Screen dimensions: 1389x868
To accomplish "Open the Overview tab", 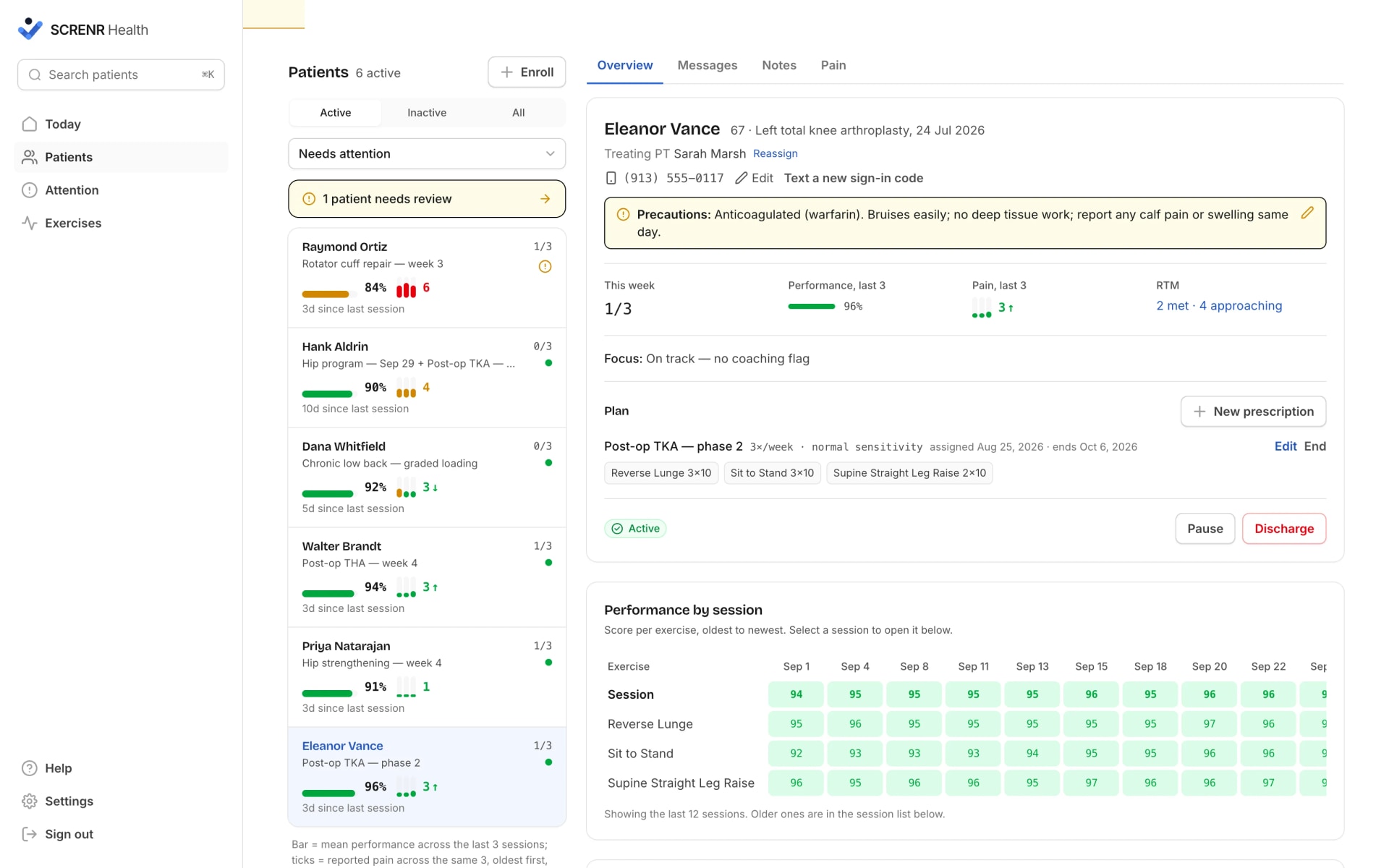I will tap(625, 65).
